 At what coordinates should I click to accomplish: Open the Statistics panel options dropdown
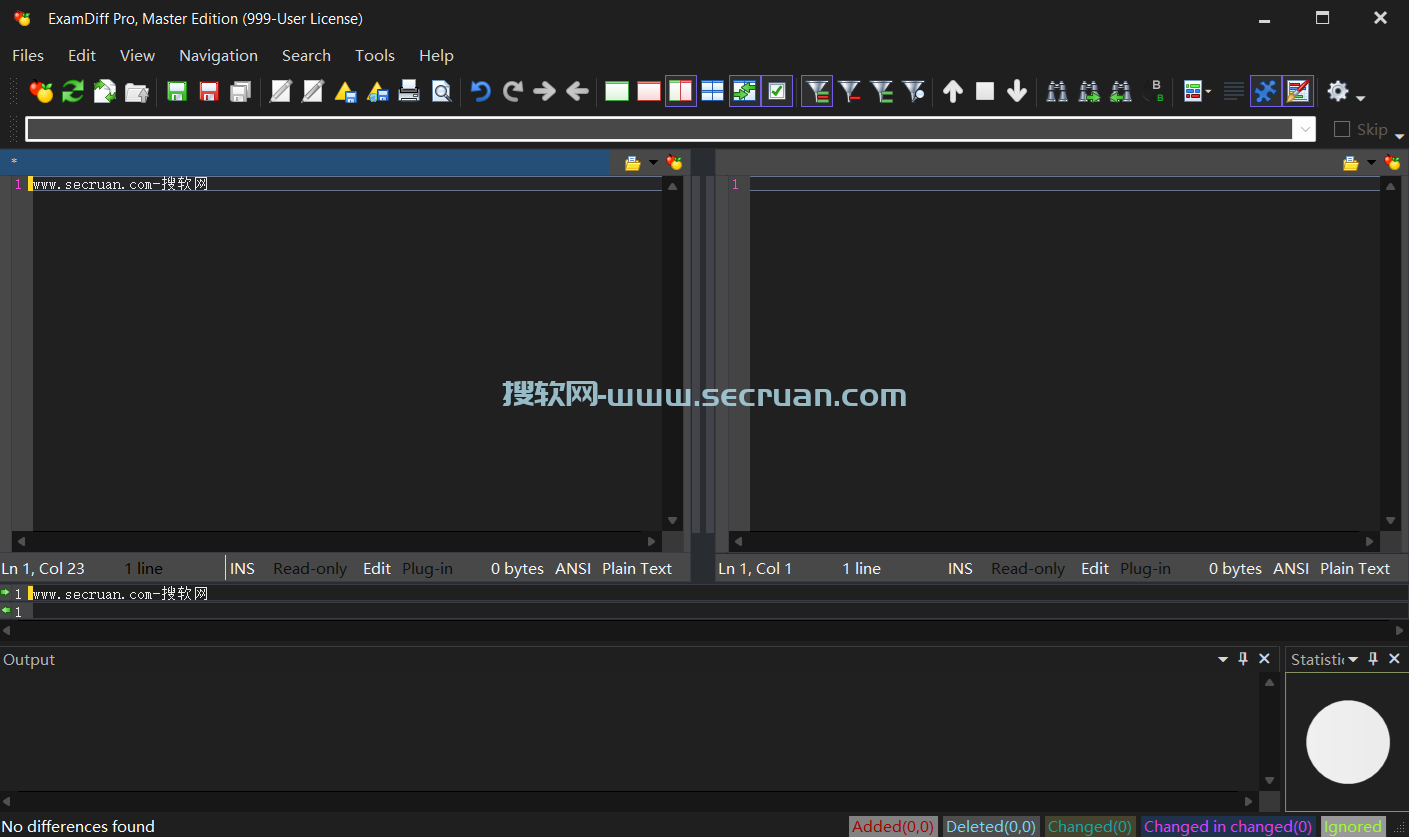click(1353, 659)
